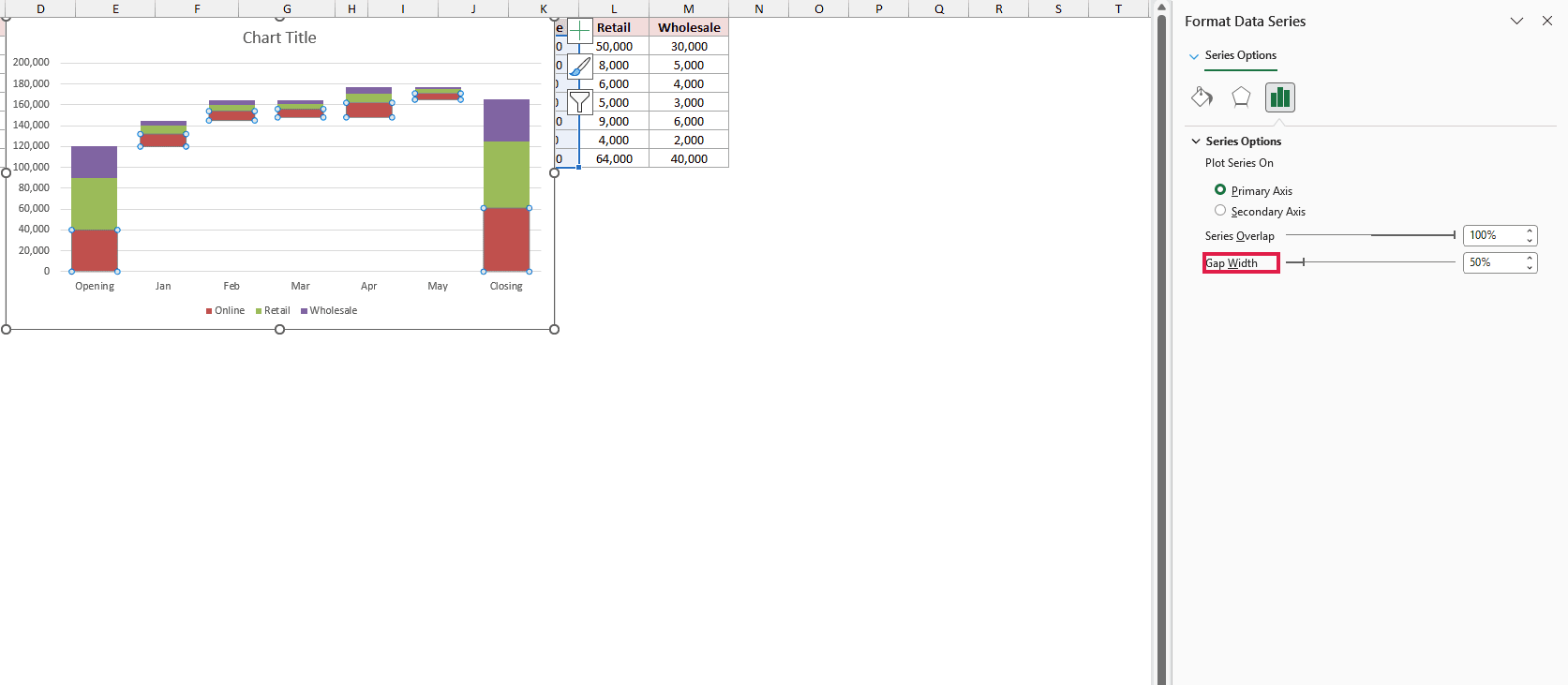The image size is (1568, 685).
Task: Select Series Options bar chart tab
Action: tap(1280, 97)
